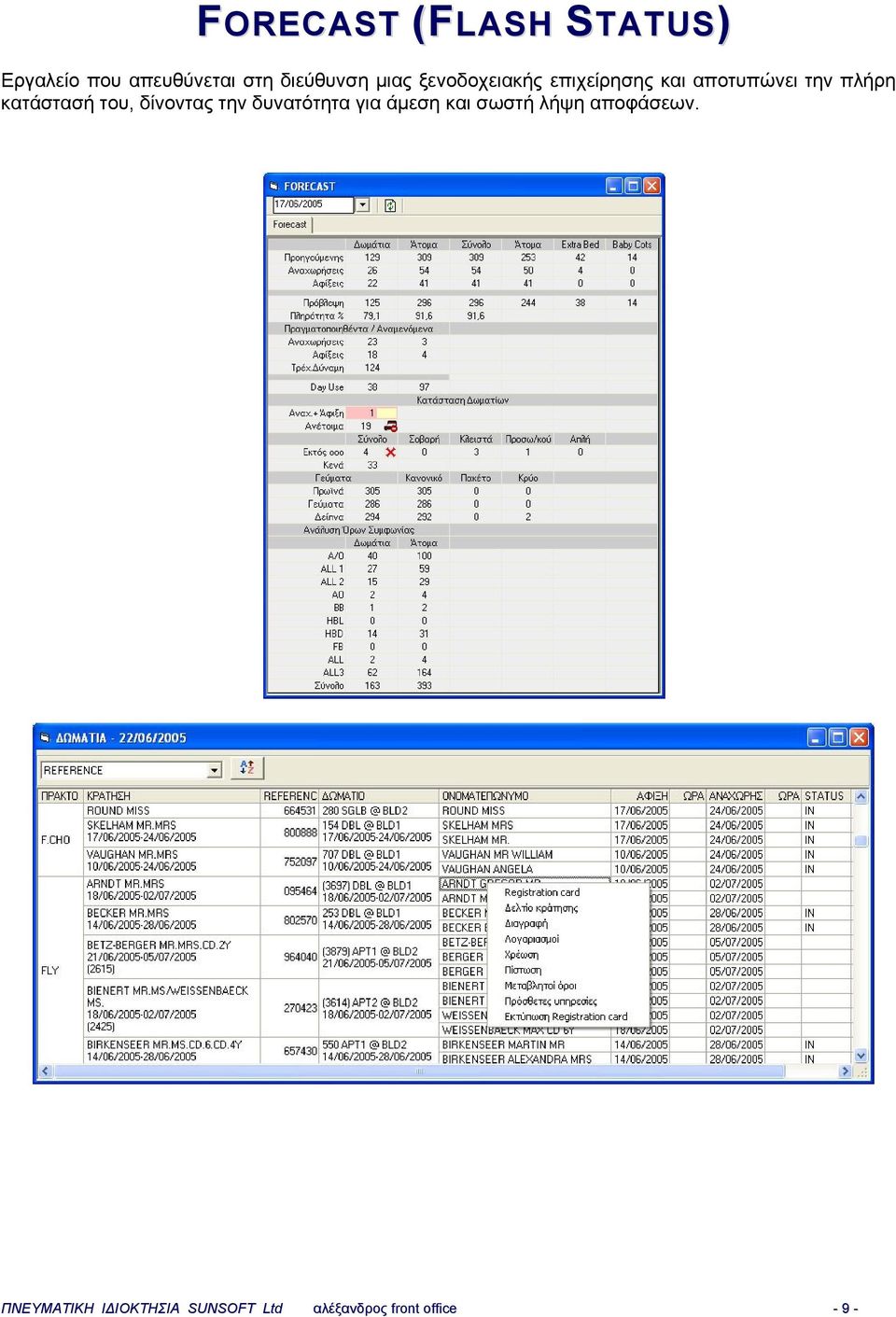Viewport: 896px width, 1317px height.
Task: Choose Πίστωση from the context menu
Action: pyautogui.click(x=523, y=971)
